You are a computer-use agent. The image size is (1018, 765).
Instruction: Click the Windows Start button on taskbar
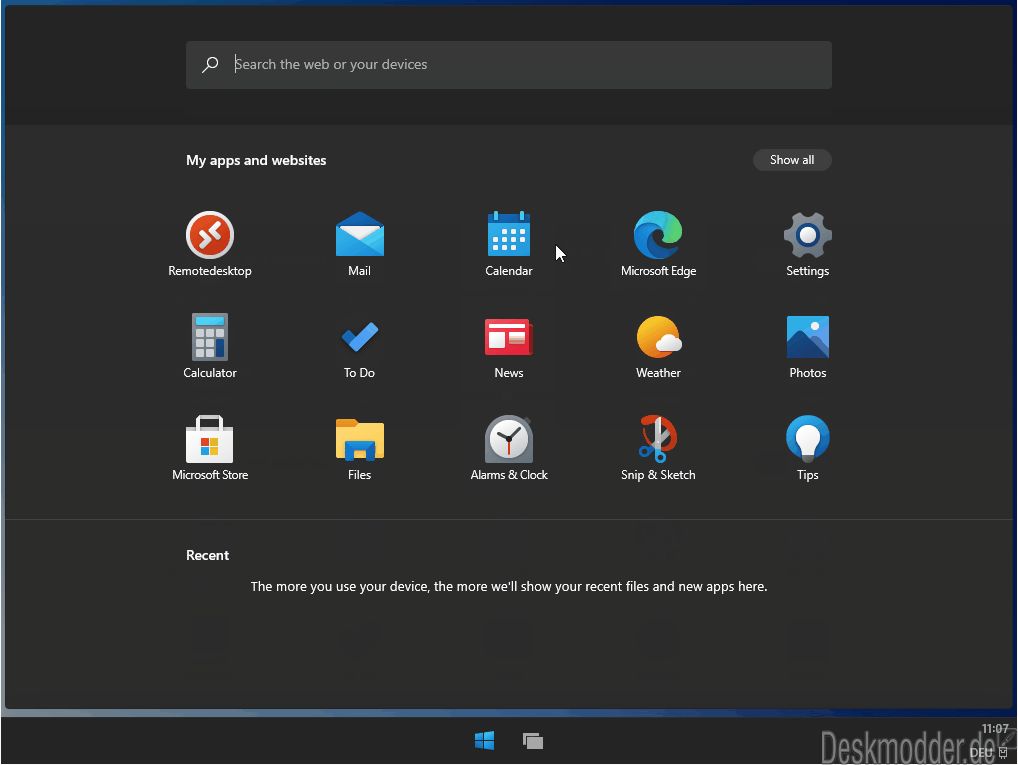(x=484, y=740)
